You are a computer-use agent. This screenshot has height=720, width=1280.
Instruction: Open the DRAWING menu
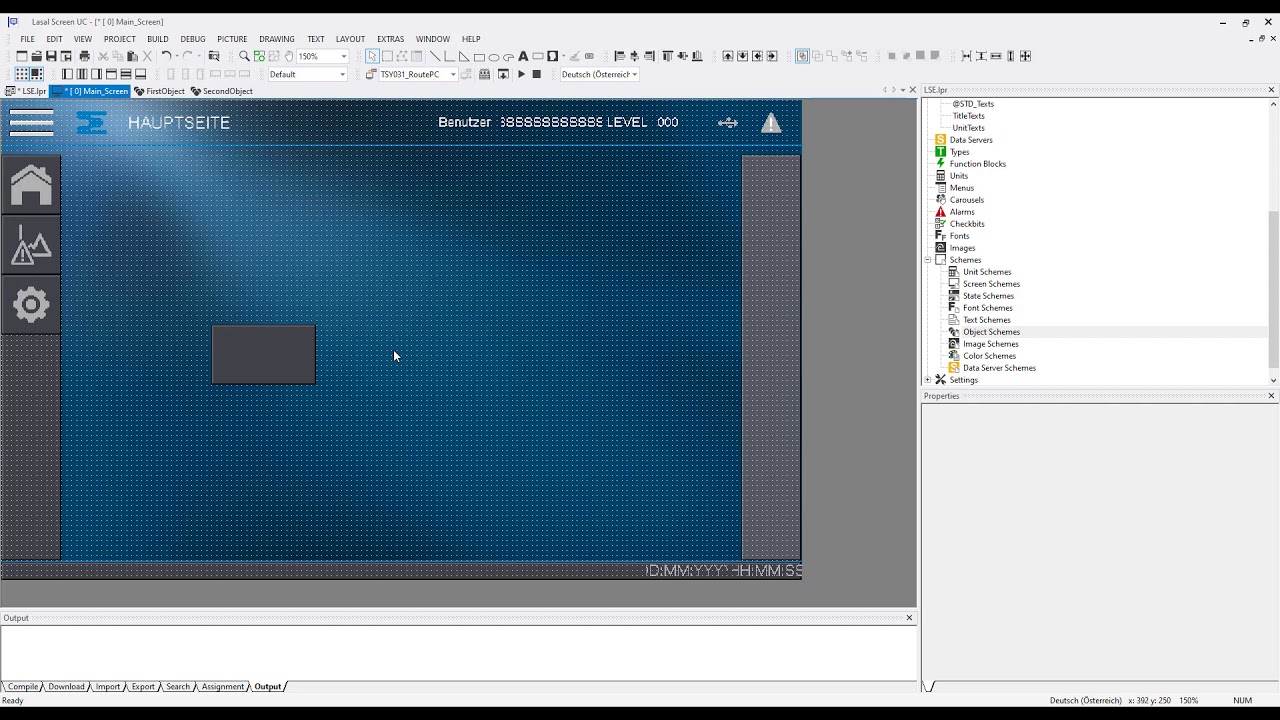pyautogui.click(x=277, y=39)
